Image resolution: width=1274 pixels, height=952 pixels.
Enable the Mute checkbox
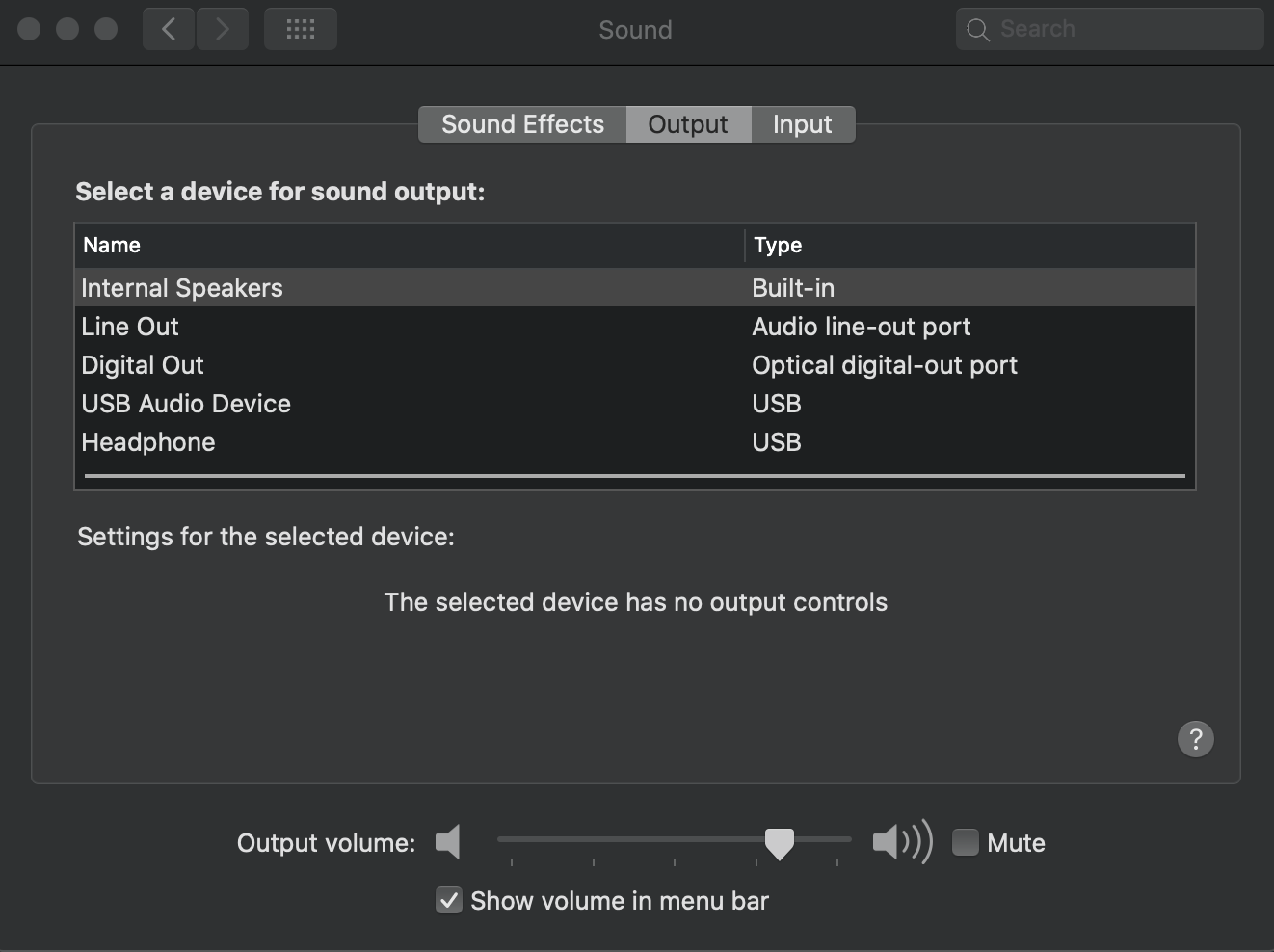(965, 842)
